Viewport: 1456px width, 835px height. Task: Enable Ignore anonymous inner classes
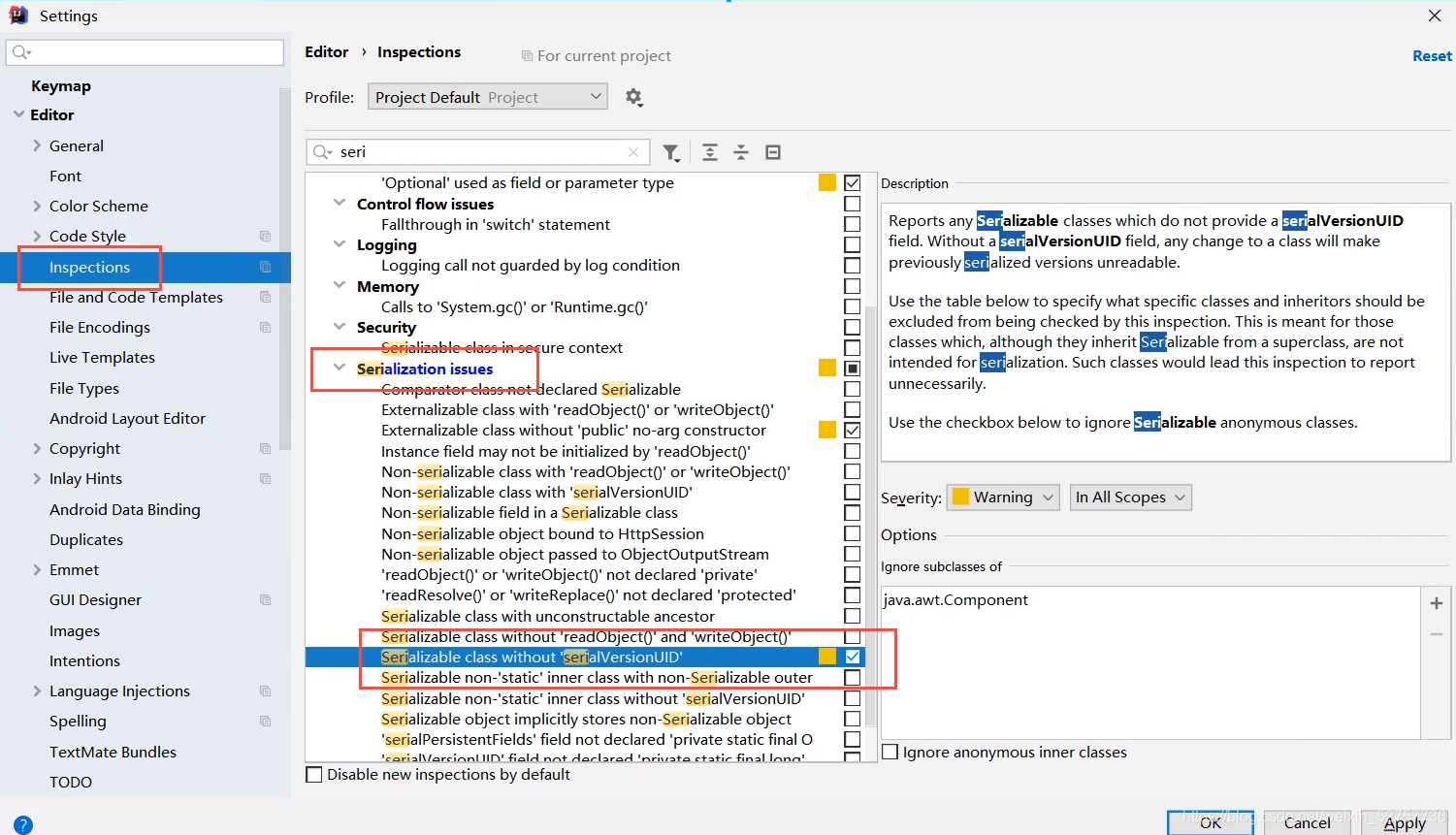pyautogui.click(x=890, y=752)
